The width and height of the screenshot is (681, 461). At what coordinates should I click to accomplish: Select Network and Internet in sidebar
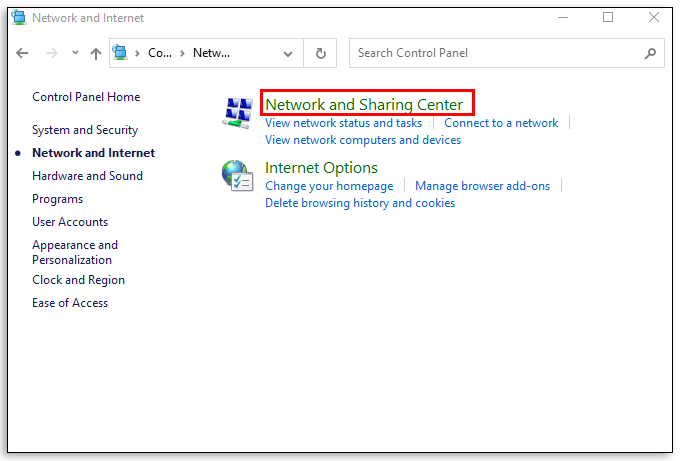[x=93, y=153]
